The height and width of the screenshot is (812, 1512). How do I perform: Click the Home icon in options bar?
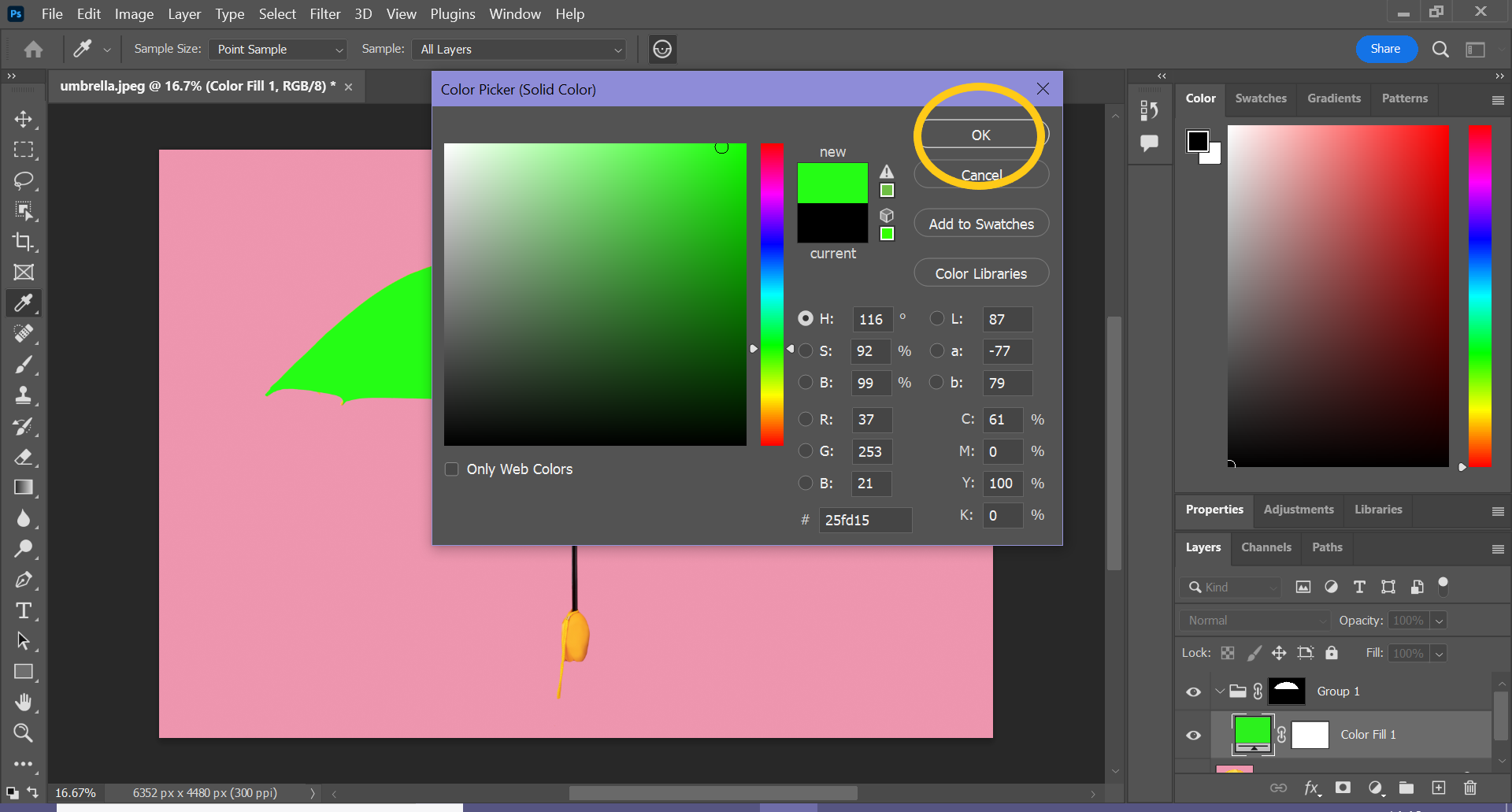tap(33, 50)
